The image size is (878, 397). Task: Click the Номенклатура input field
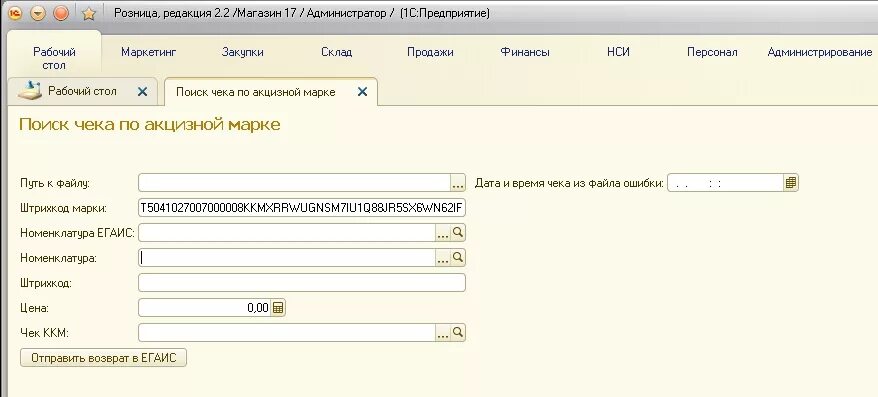[x=287, y=258]
